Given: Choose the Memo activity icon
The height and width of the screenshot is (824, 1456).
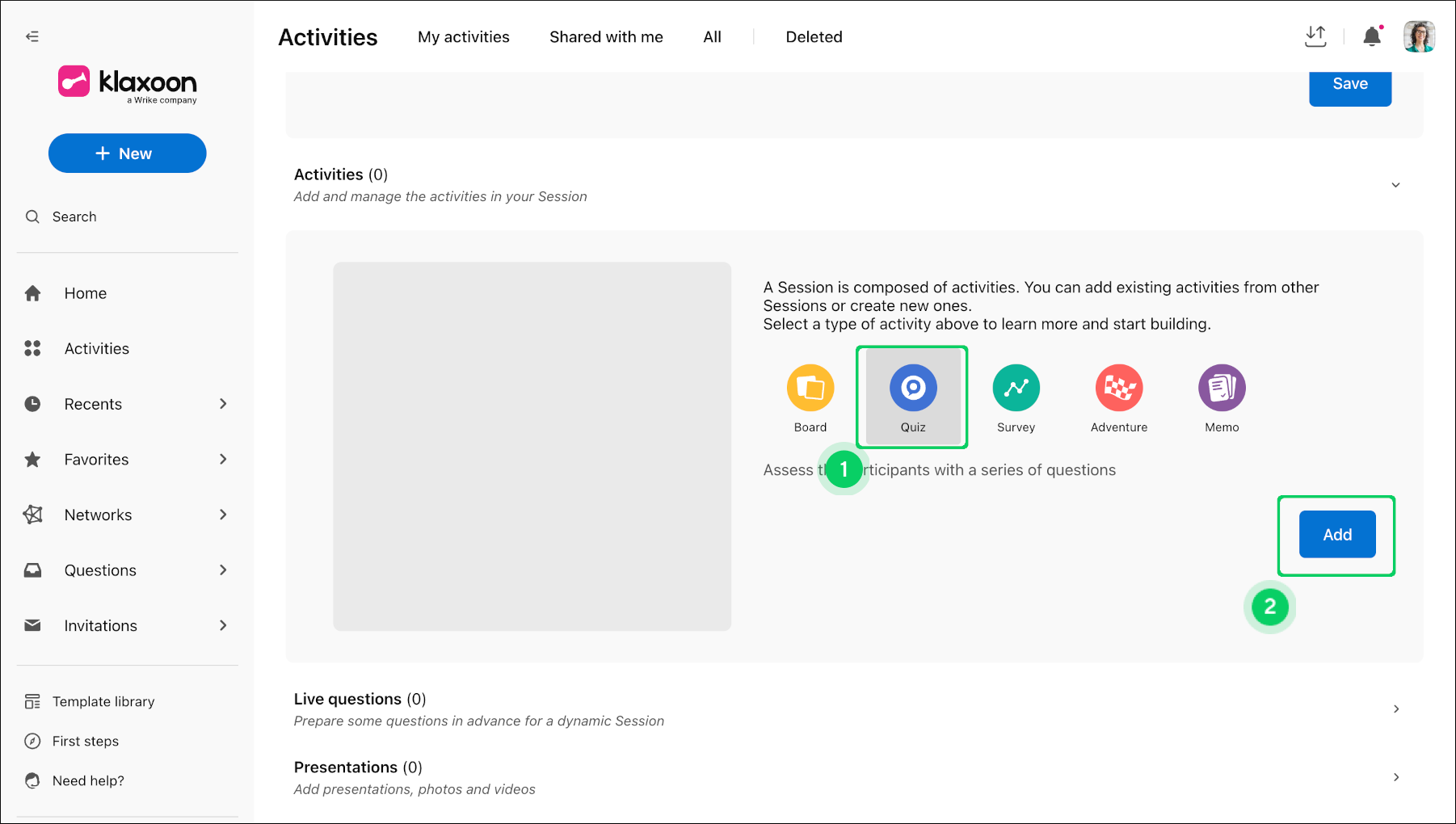Looking at the screenshot, I should click(x=1222, y=388).
